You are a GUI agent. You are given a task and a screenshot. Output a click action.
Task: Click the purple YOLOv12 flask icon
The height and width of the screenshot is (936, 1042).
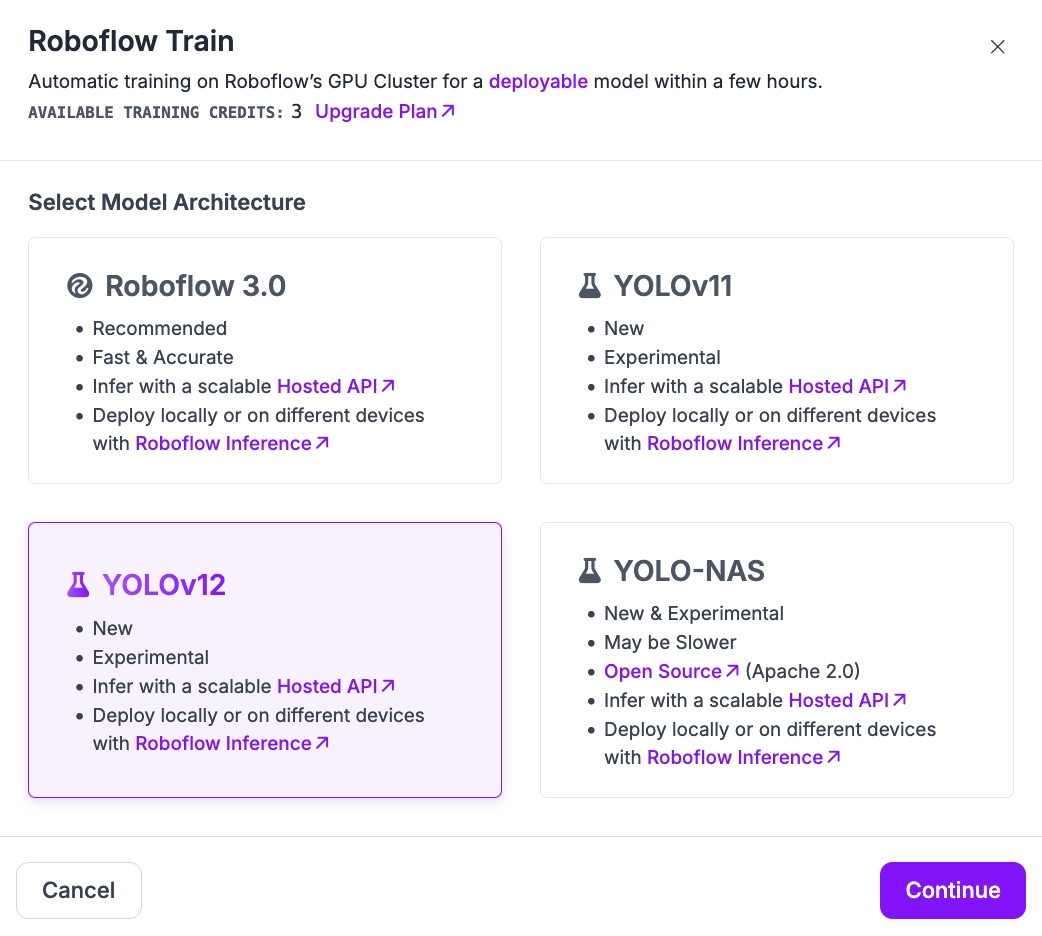(78, 585)
